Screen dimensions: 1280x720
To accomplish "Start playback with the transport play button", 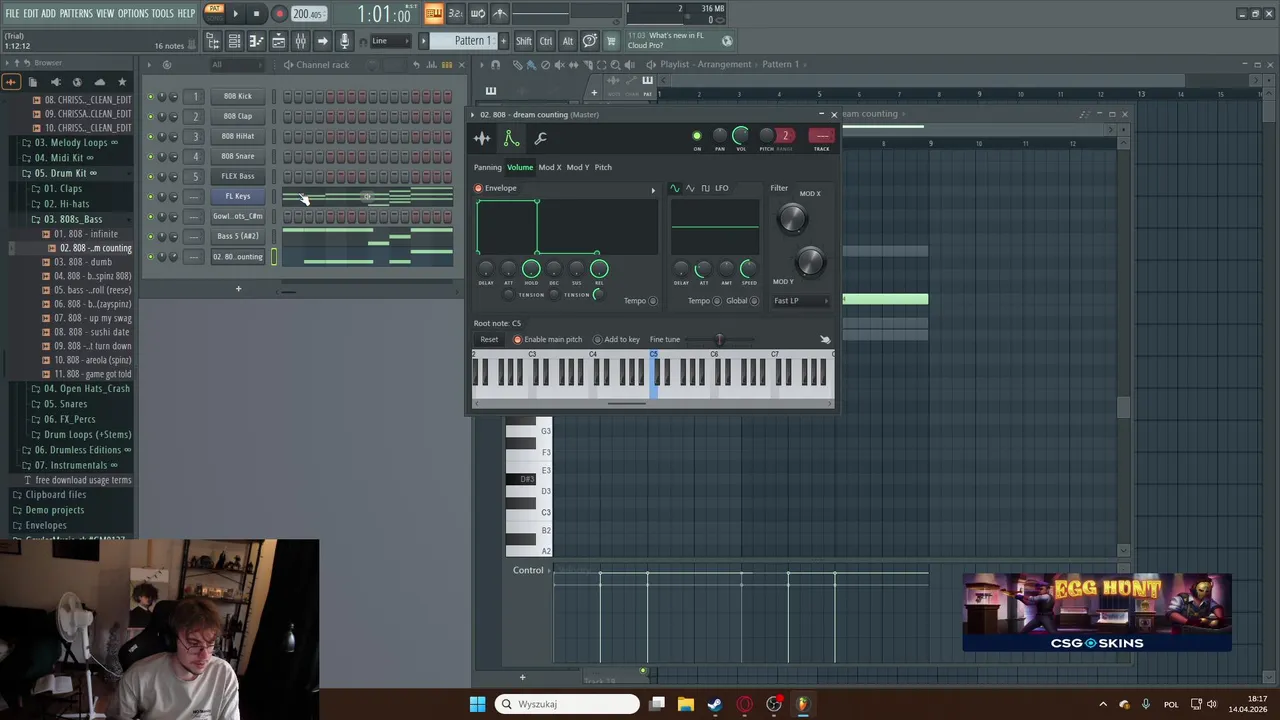I will (236, 14).
